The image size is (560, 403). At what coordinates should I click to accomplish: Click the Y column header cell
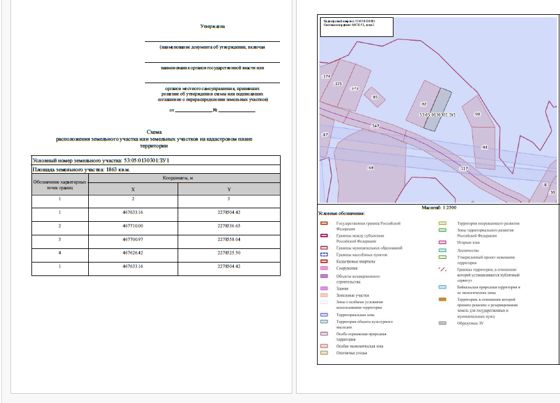point(229,189)
